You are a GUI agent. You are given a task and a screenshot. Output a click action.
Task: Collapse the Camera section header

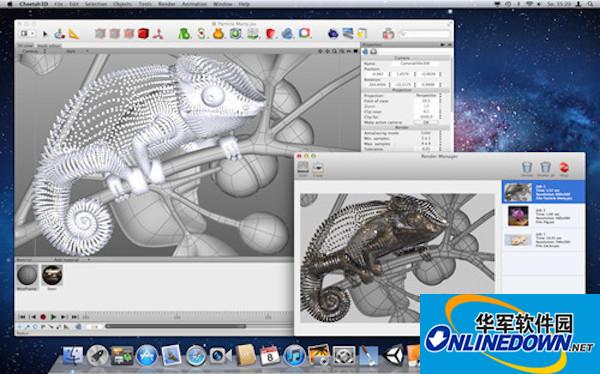[406, 58]
